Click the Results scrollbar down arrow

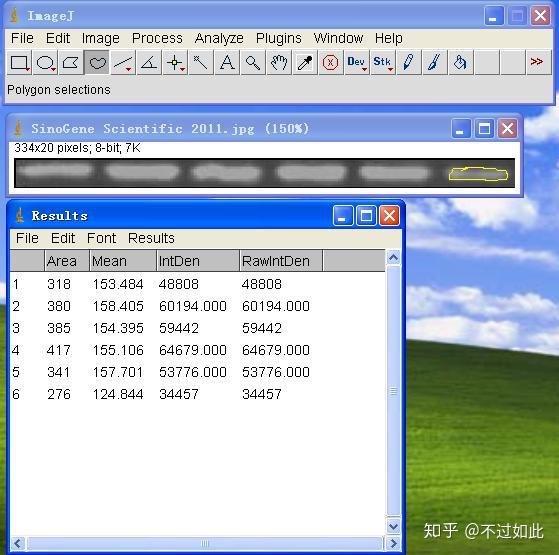click(394, 526)
